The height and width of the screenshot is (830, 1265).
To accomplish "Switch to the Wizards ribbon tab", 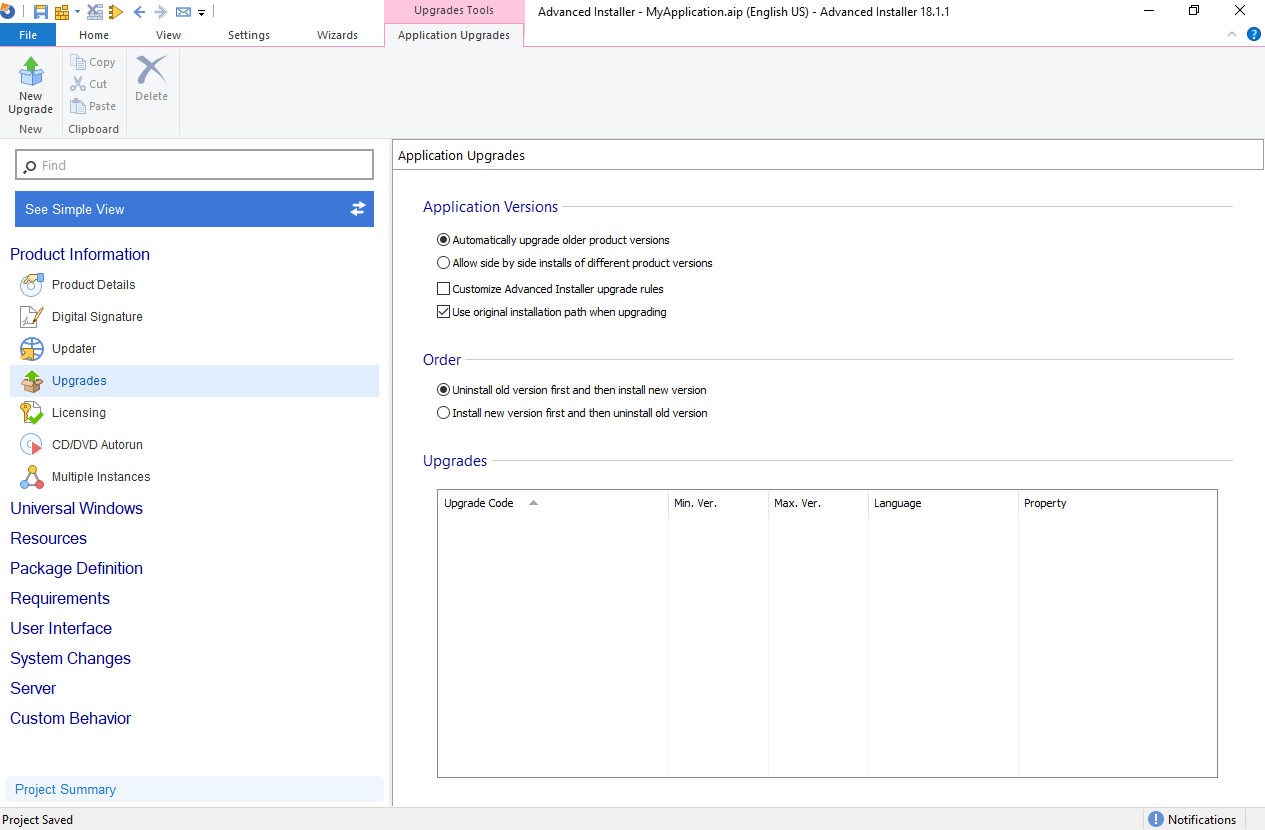I will [338, 35].
